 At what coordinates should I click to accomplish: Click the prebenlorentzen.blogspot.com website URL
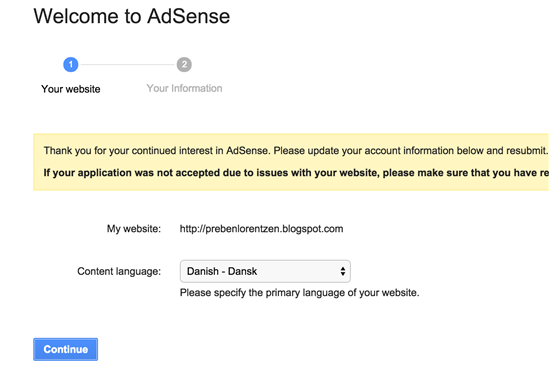click(262, 229)
